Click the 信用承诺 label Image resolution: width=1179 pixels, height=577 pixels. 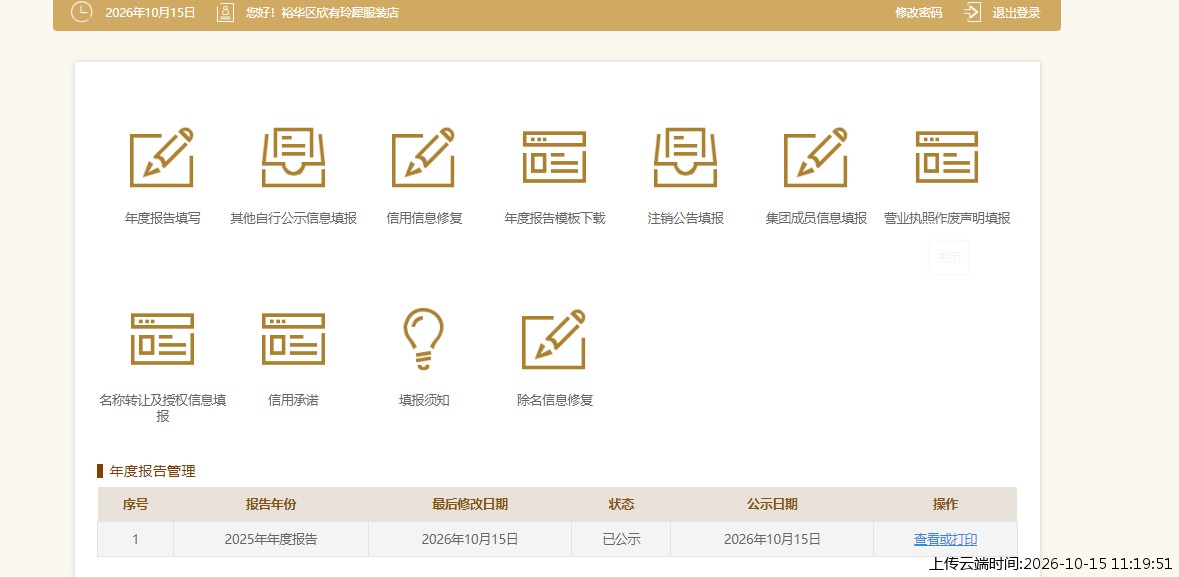(x=293, y=400)
